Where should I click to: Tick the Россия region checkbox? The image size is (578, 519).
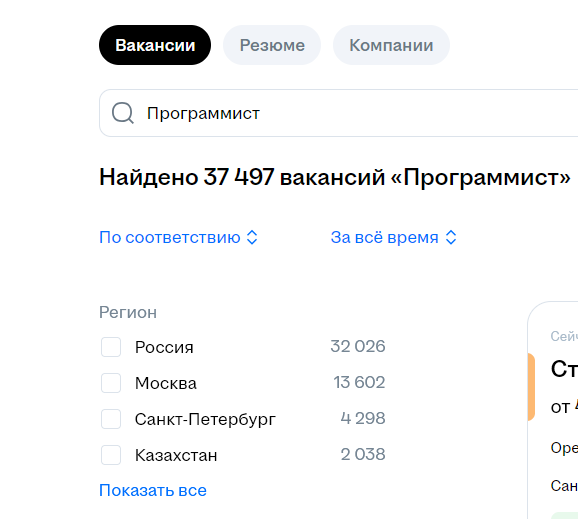[111, 347]
